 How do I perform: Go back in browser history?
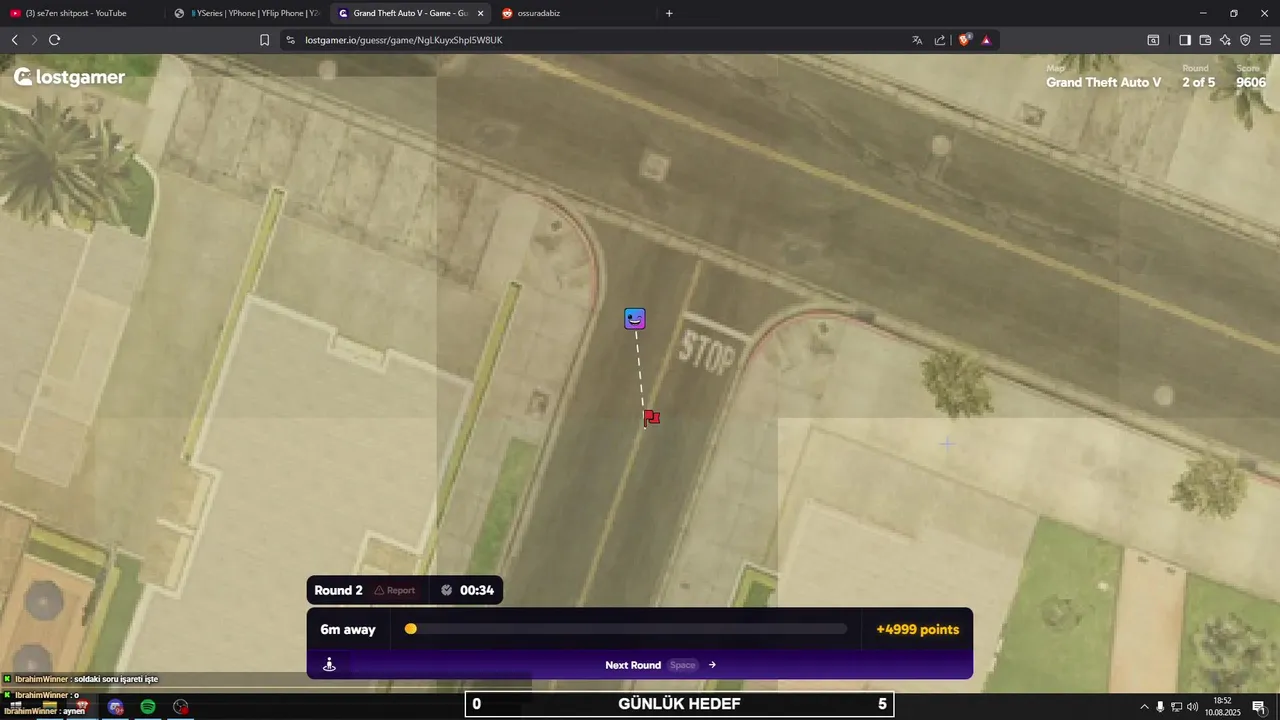pyautogui.click(x=14, y=40)
